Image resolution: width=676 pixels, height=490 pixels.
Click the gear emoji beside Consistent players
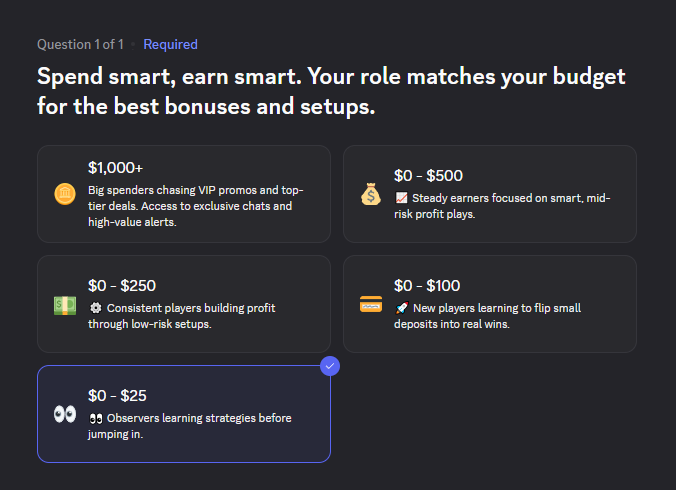click(x=95, y=308)
